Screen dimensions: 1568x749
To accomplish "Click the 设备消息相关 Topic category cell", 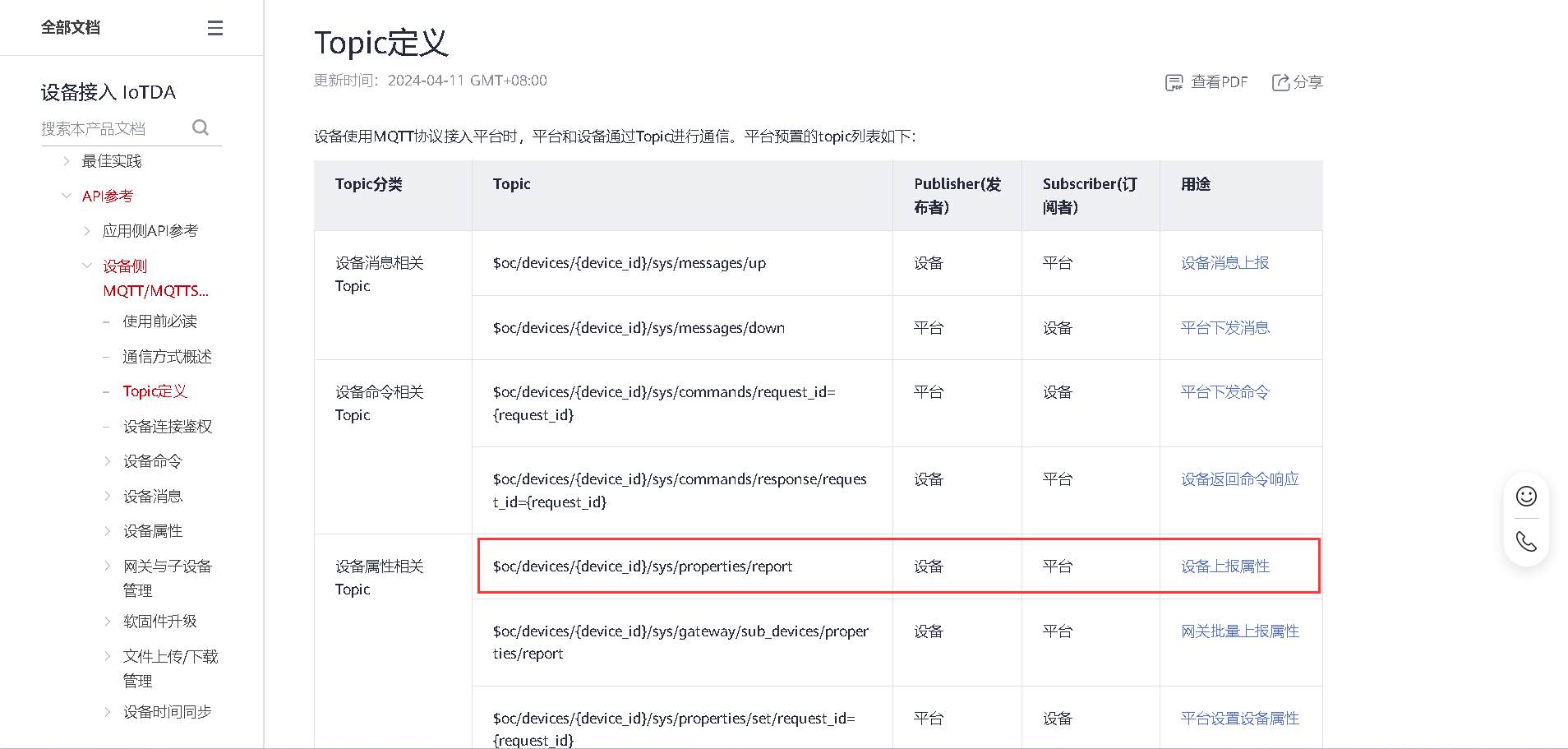I will point(393,295).
